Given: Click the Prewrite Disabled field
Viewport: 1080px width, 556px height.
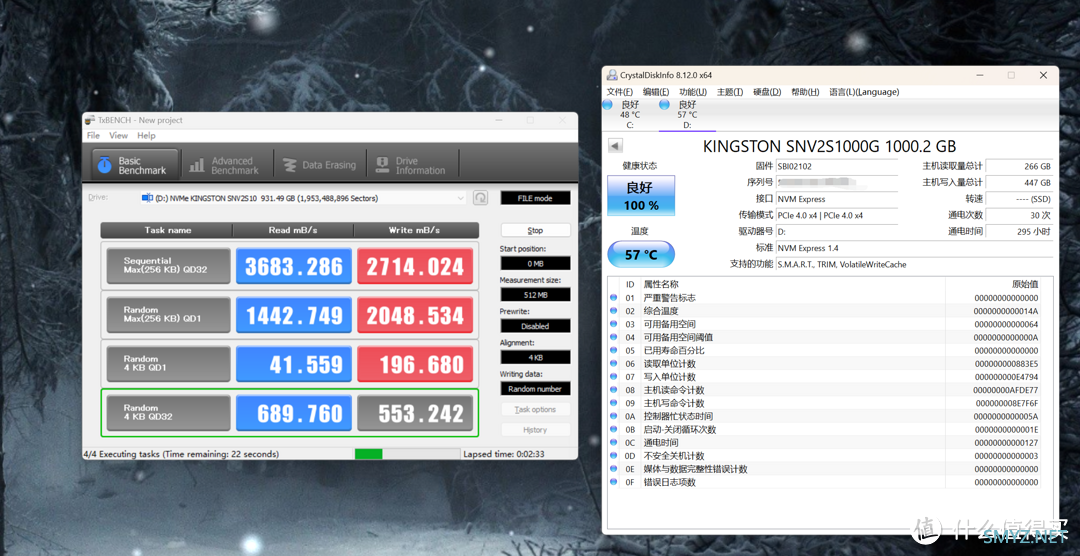Looking at the screenshot, I should 535,326.
